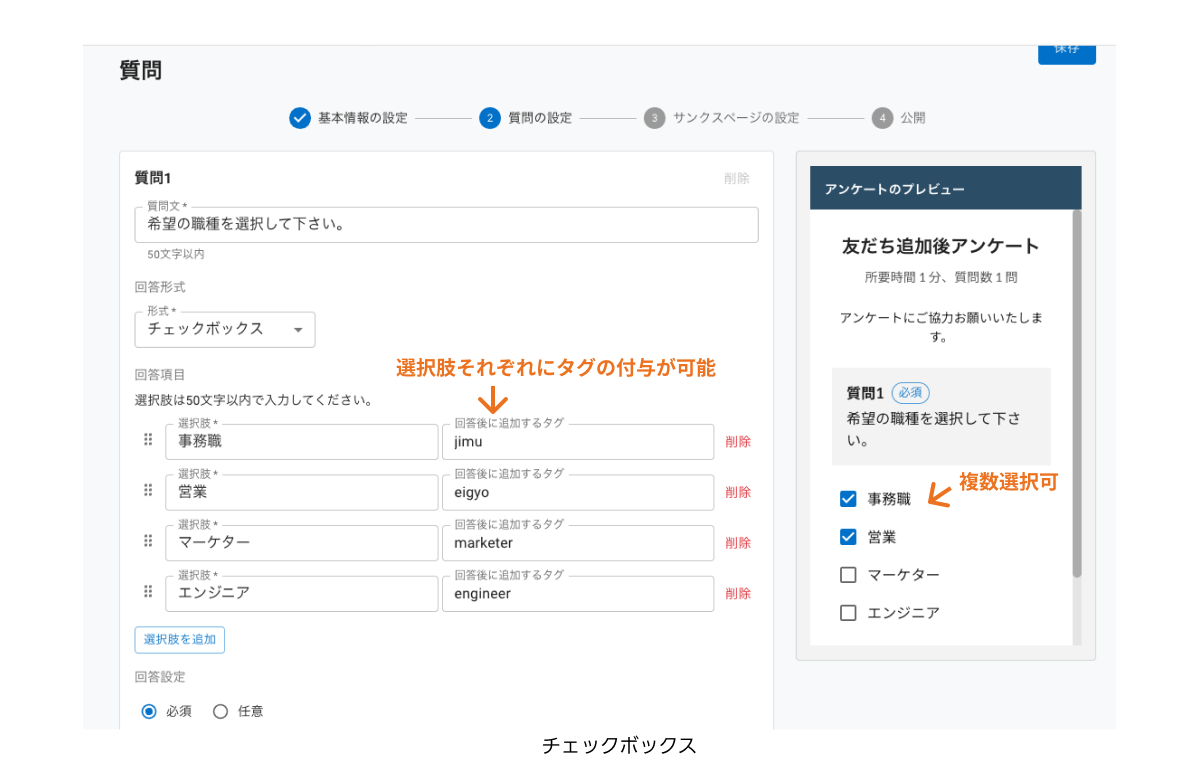Screen dimensions: 1200x773
Task: Delete the 営業 option row
Action: 738,492
